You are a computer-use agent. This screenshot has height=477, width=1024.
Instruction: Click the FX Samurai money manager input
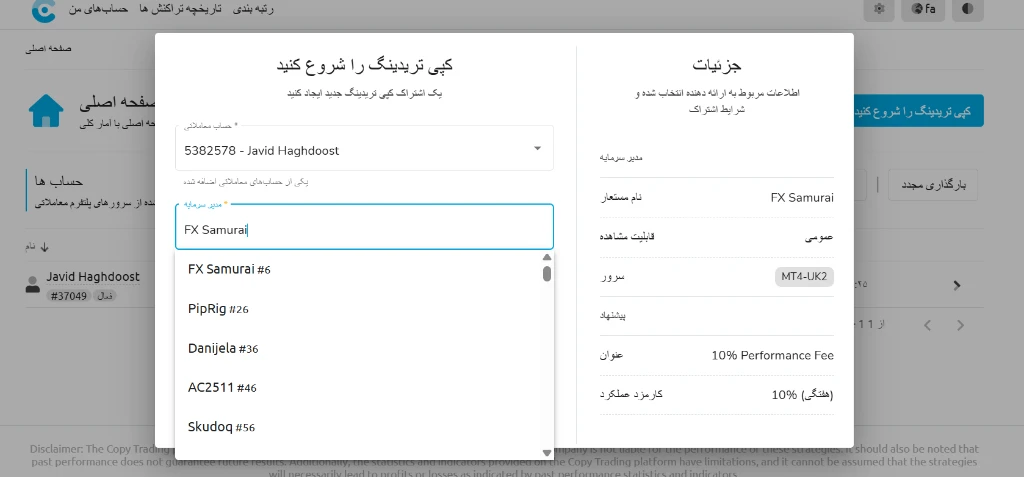(x=364, y=227)
